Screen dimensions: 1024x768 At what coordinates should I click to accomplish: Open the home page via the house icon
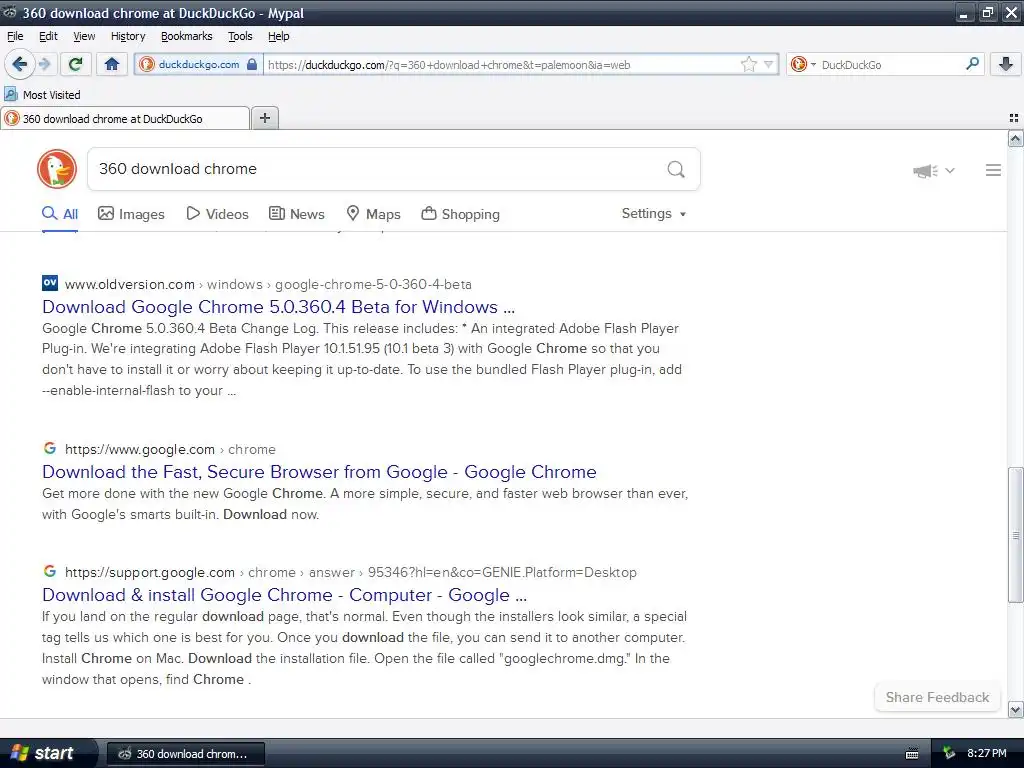point(112,64)
